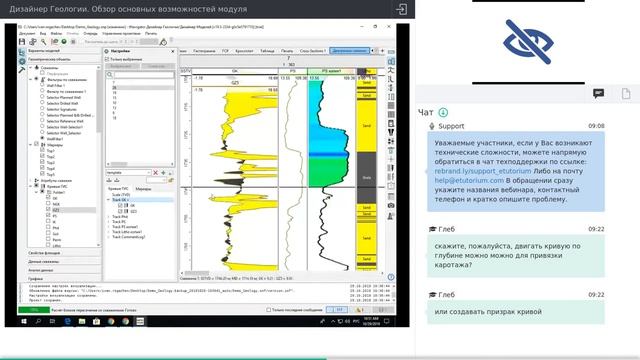
Task: Open the Документ menu
Action: click(x=27, y=33)
